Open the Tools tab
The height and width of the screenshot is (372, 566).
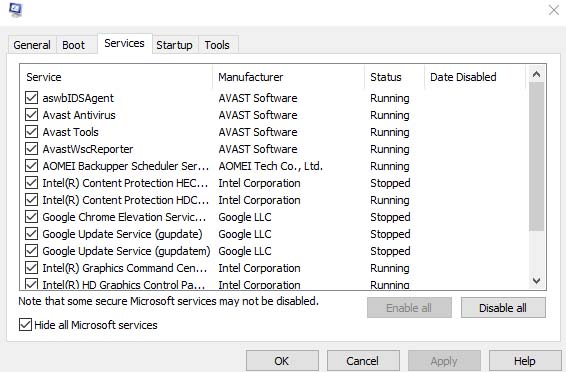(x=217, y=45)
